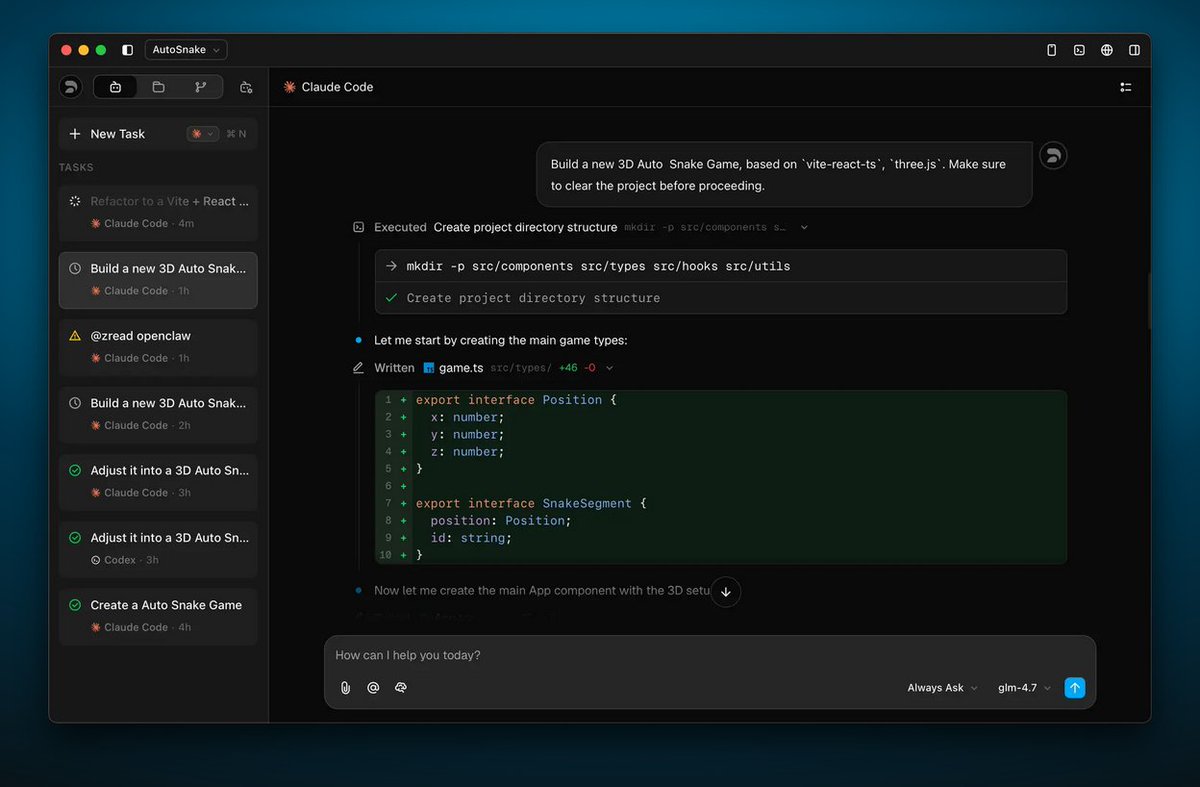Open the 'Build a new 3D Auto Snak...' 2h task
Screen dimensions: 1200x787
click(x=158, y=414)
